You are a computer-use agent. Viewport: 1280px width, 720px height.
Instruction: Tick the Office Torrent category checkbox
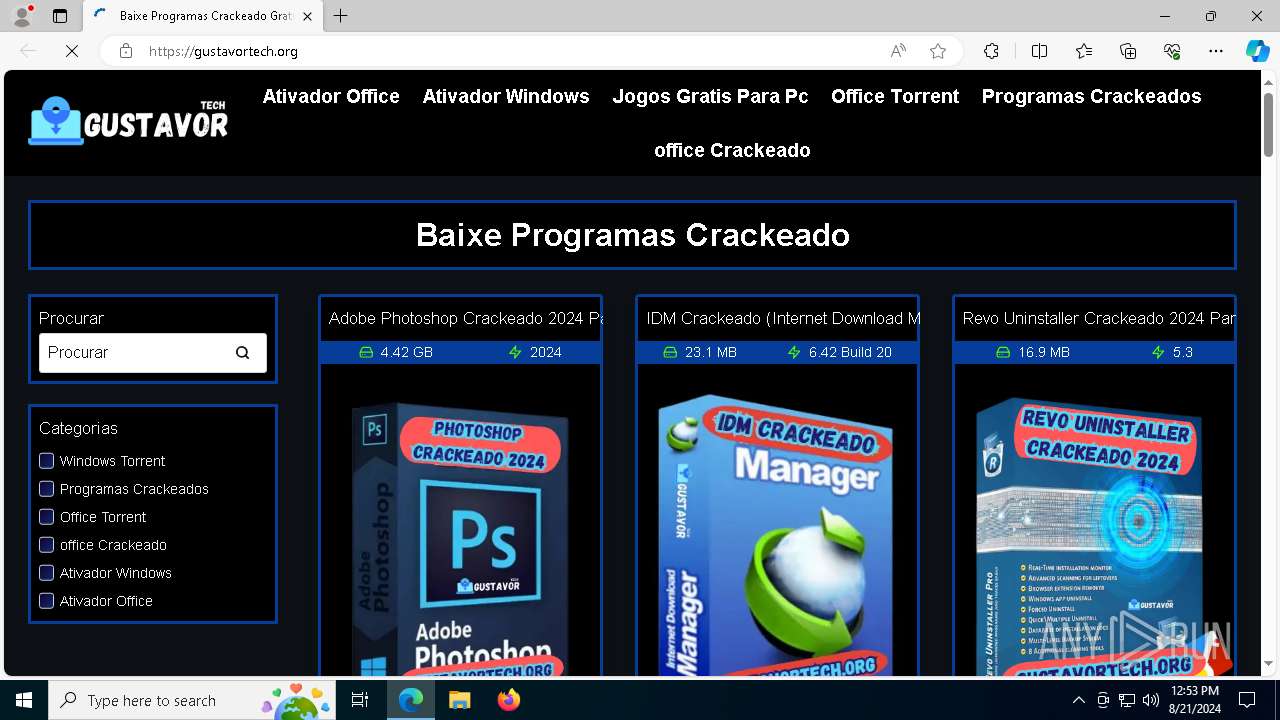tap(46, 517)
